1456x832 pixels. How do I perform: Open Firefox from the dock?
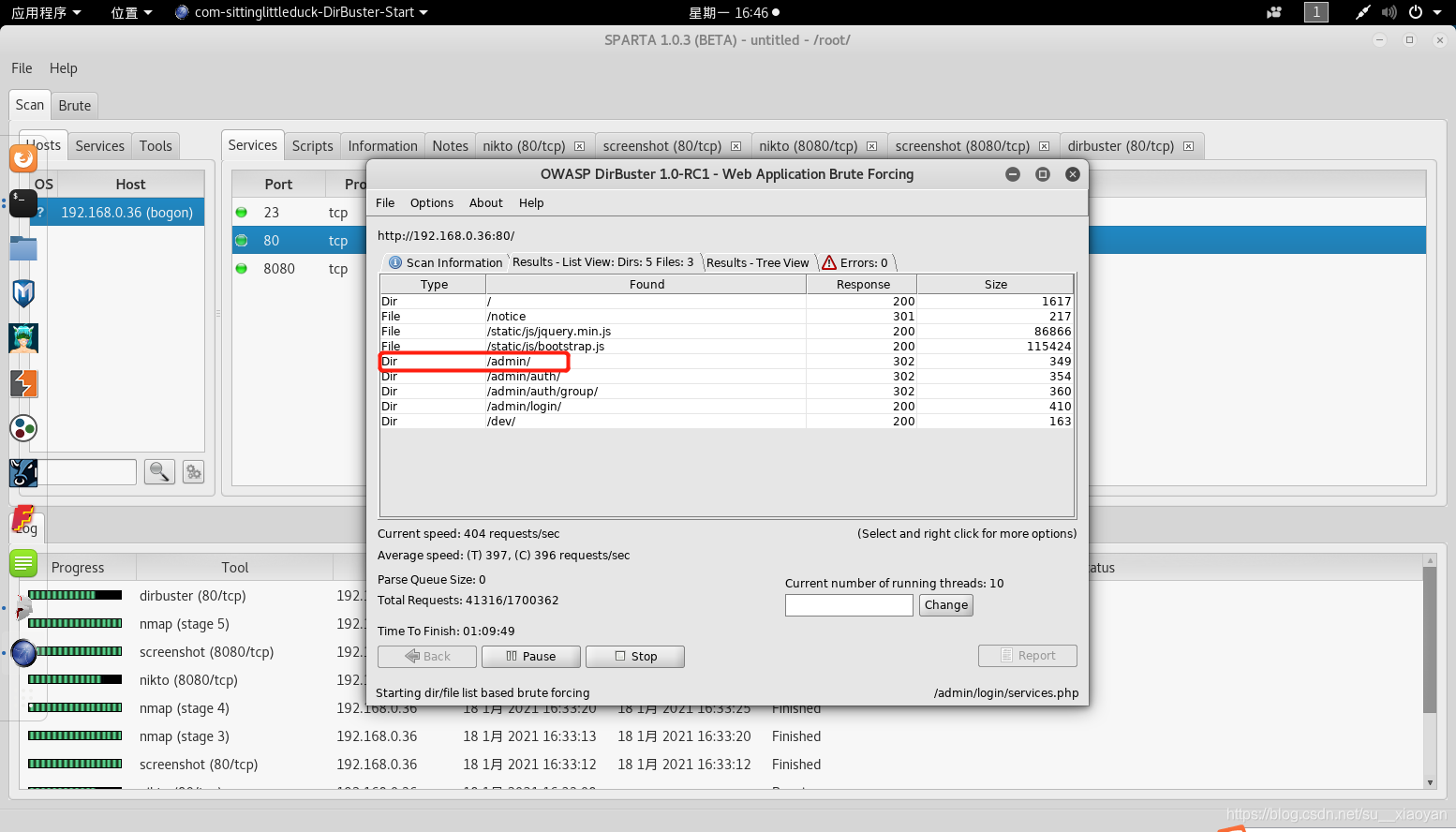(23, 158)
